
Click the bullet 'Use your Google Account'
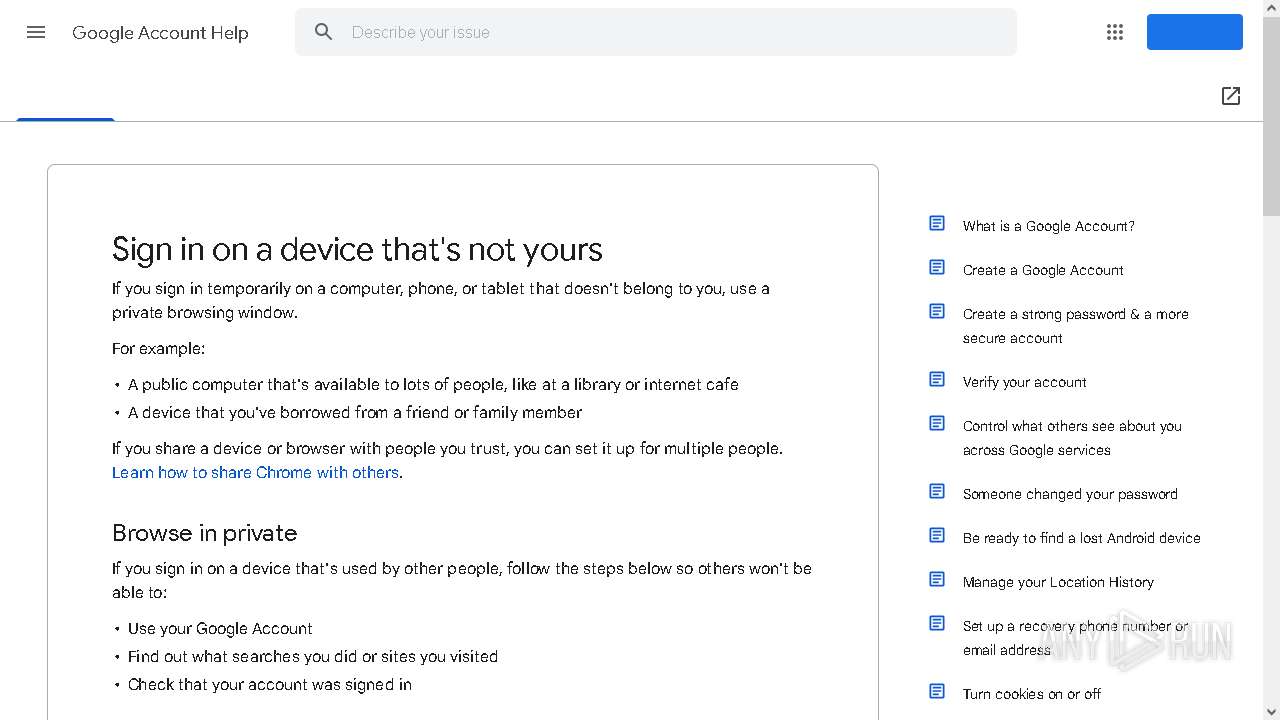(x=220, y=628)
